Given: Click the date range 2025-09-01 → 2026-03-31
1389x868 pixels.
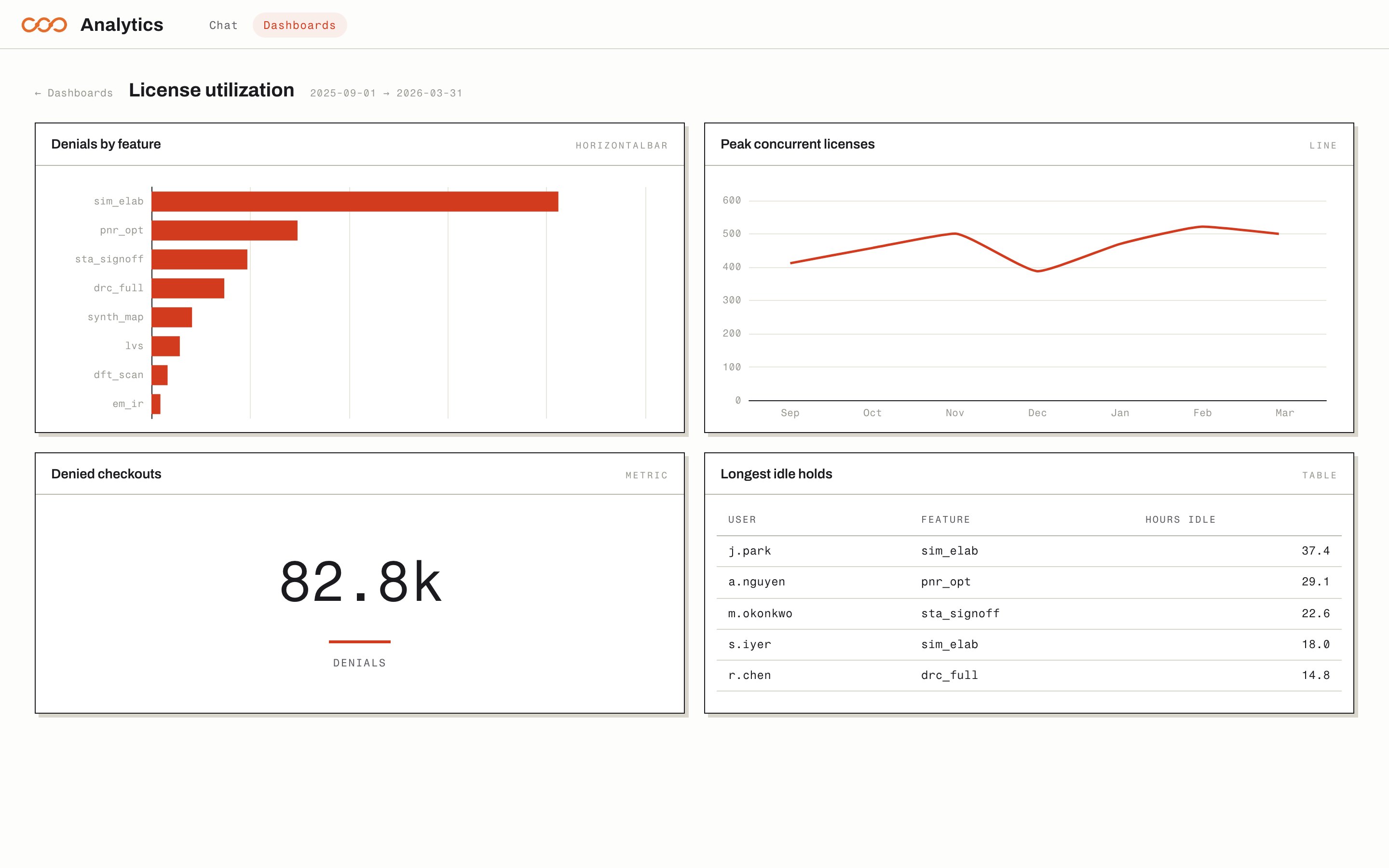Looking at the screenshot, I should (386, 93).
